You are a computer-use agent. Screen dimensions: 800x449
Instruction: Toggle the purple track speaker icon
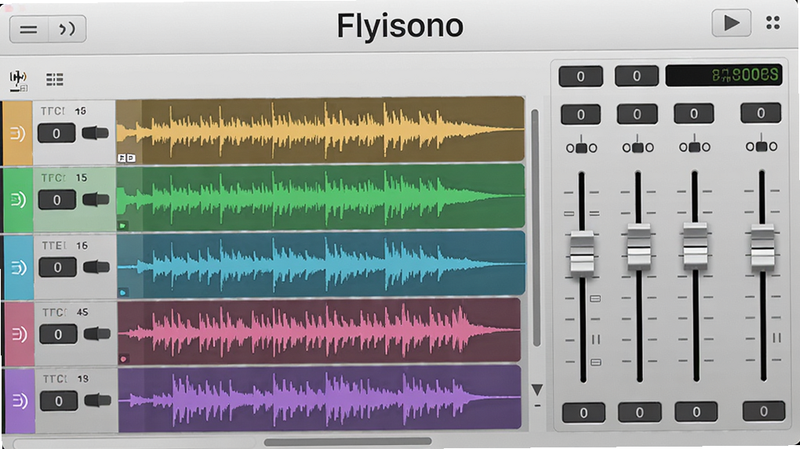coord(19,401)
